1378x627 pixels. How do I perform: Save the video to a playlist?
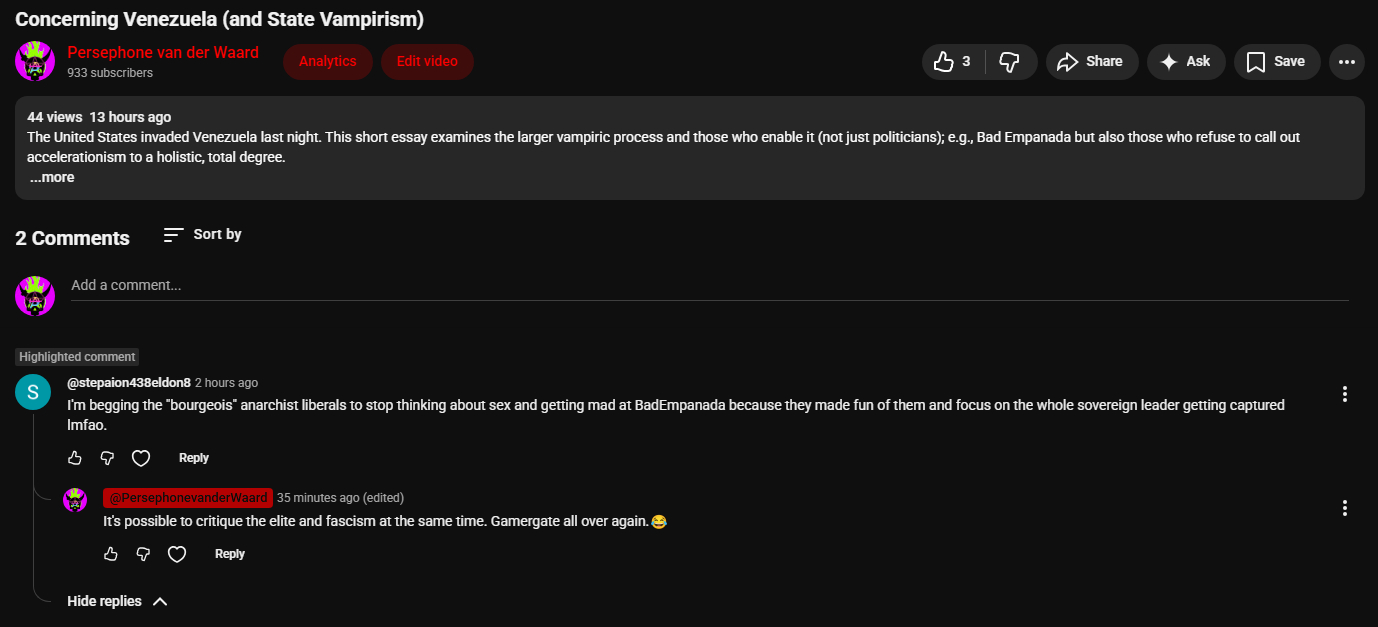tap(1276, 62)
